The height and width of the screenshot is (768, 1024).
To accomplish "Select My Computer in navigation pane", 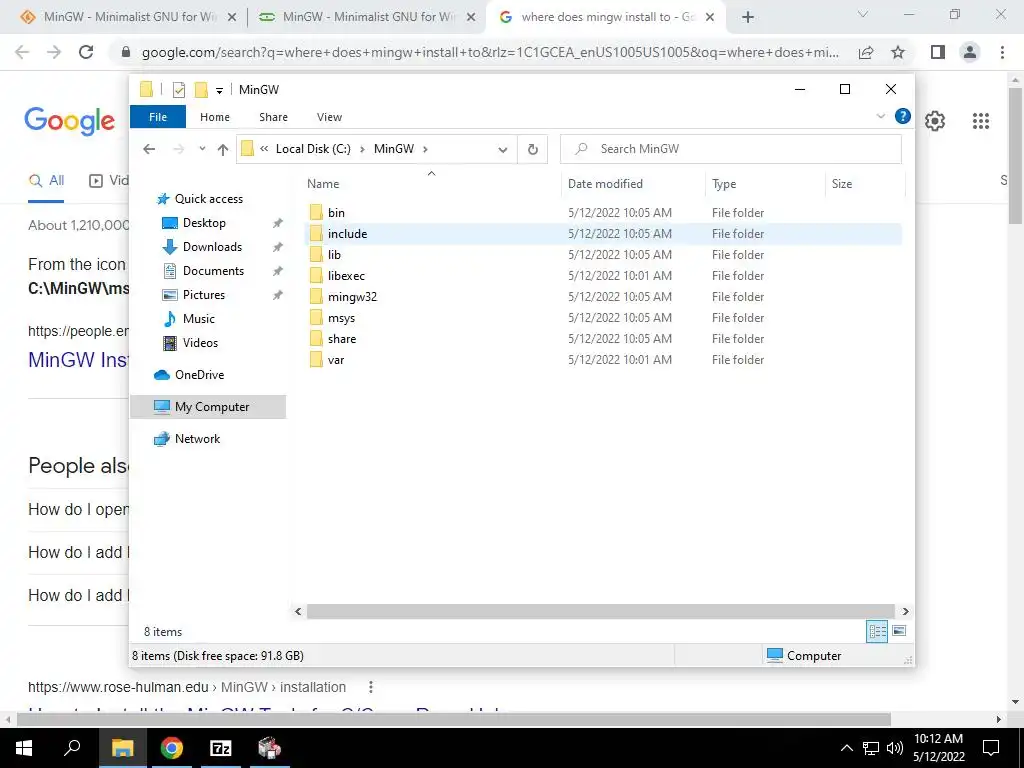I will click(208, 407).
